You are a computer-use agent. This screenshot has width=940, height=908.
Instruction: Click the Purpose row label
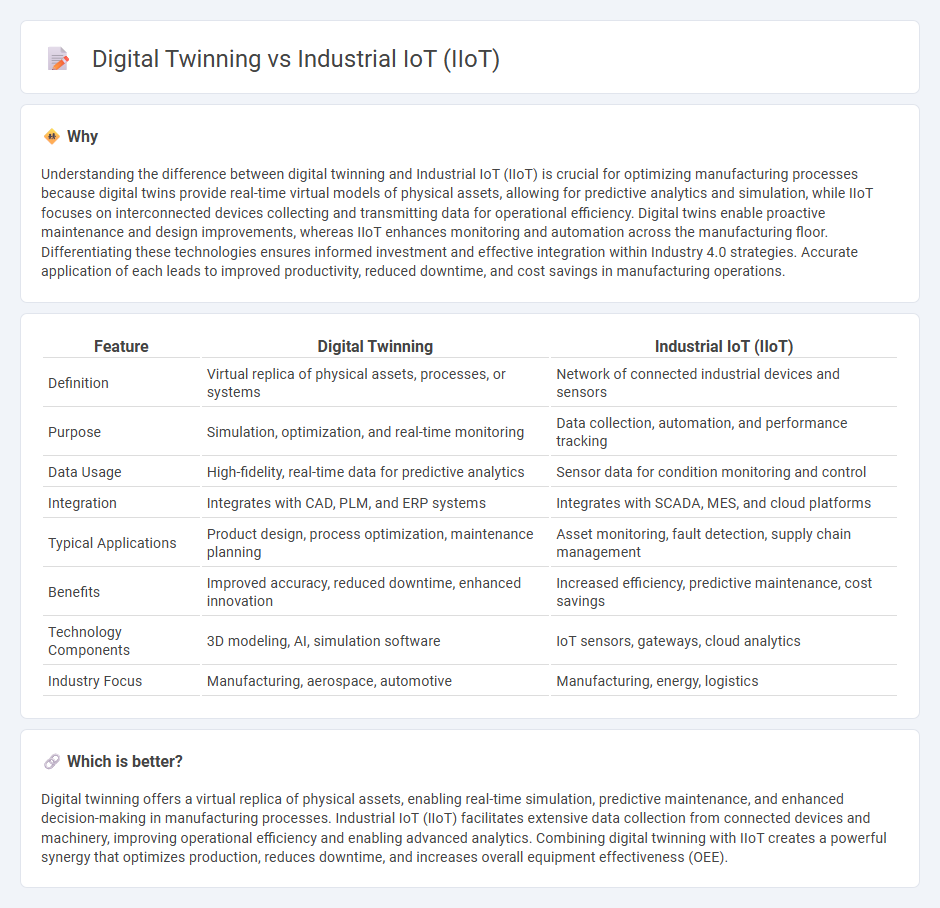point(74,432)
